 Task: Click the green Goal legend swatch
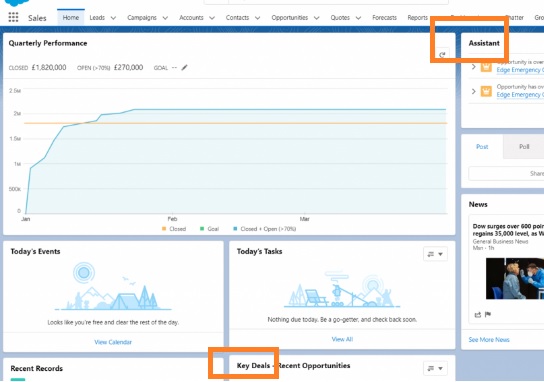202,229
